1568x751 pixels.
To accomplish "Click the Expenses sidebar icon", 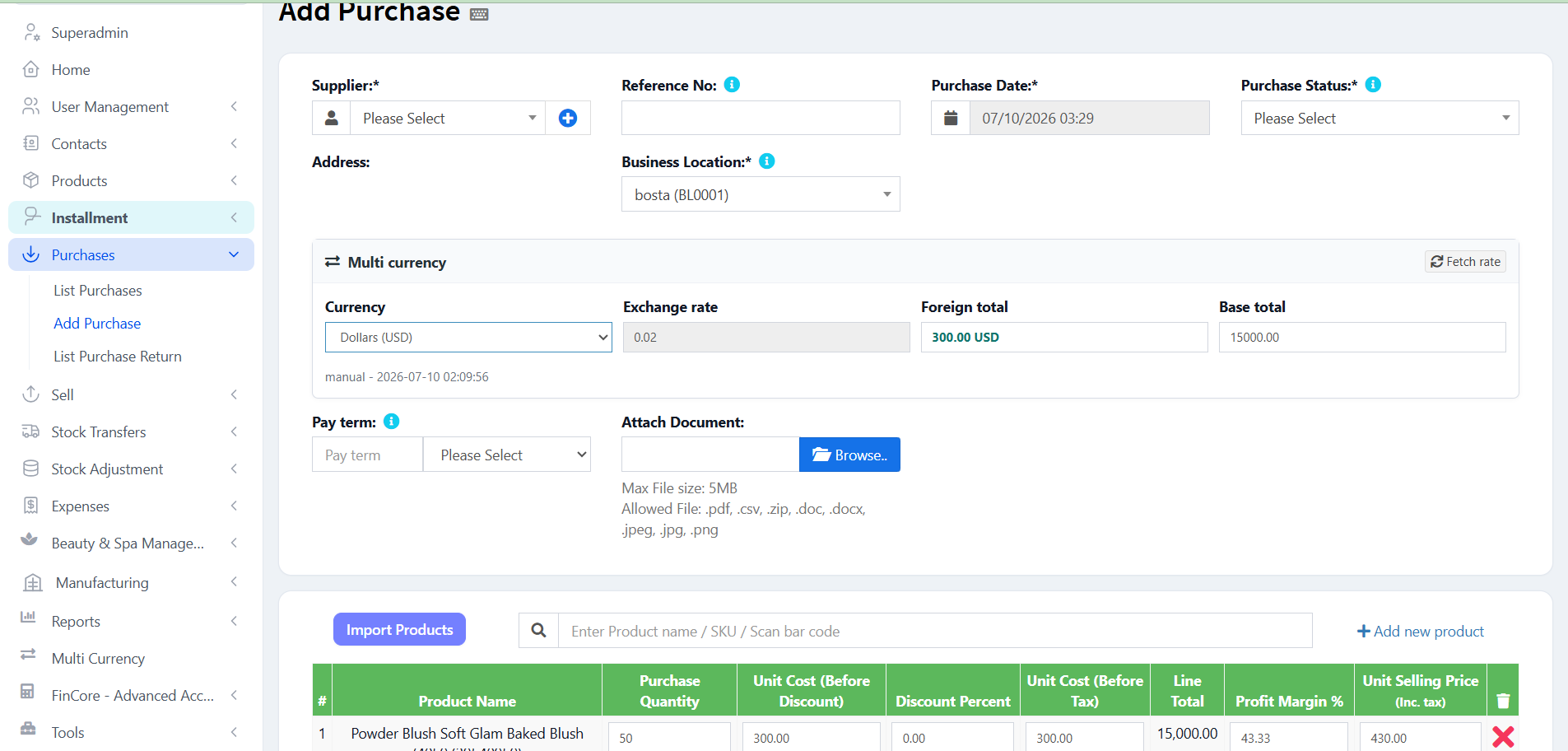I will [31, 506].
